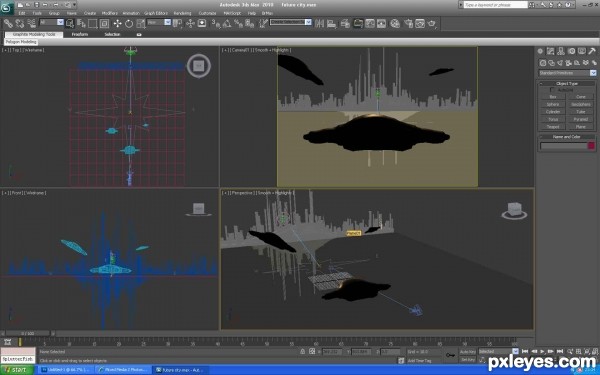Collapse the Object Type rollout
This screenshot has height=375, width=600.
pos(567,83)
